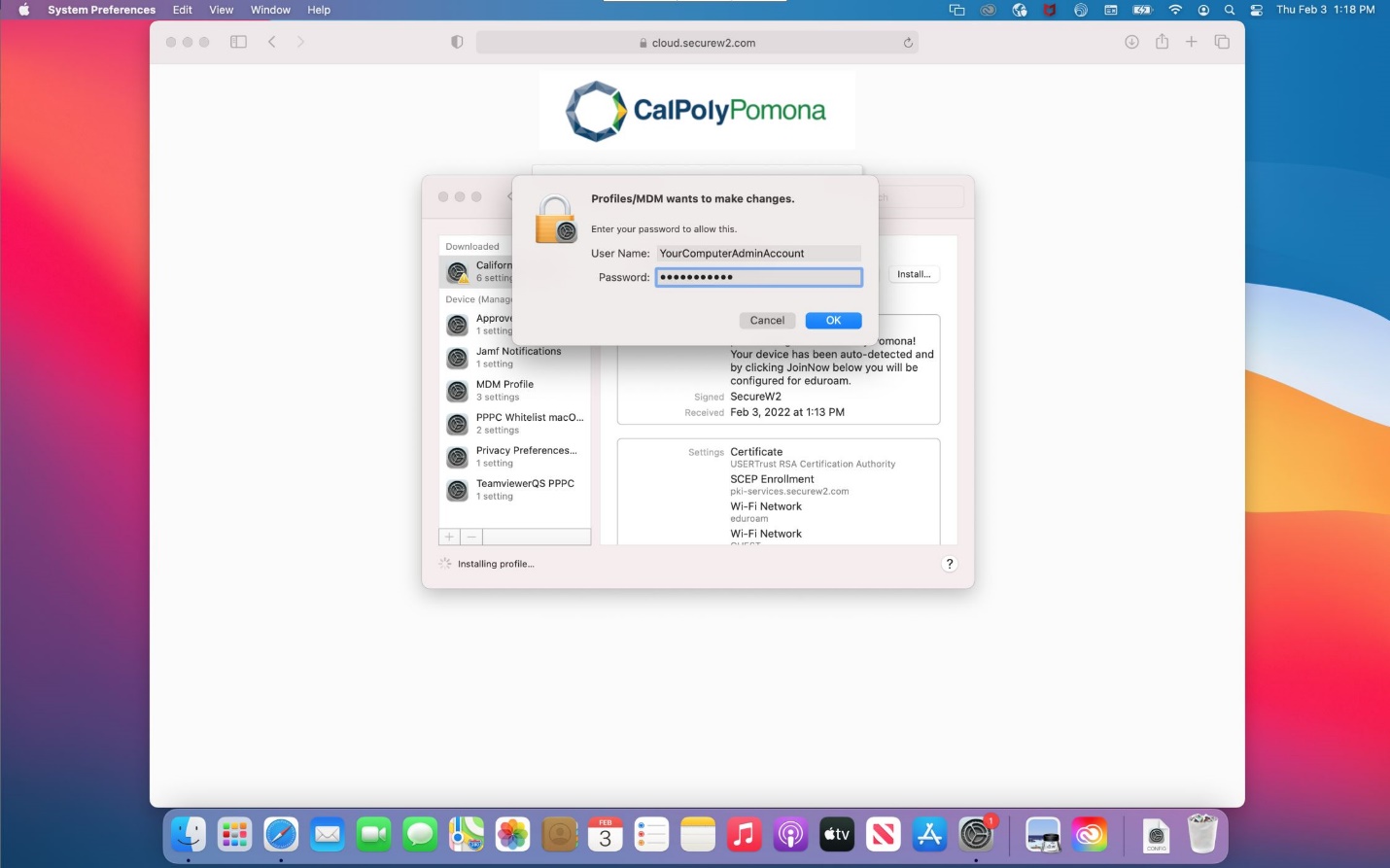The image size is (1390, 868).
Task: Select the Jamf Notifications profile
Action: point(515,358)
